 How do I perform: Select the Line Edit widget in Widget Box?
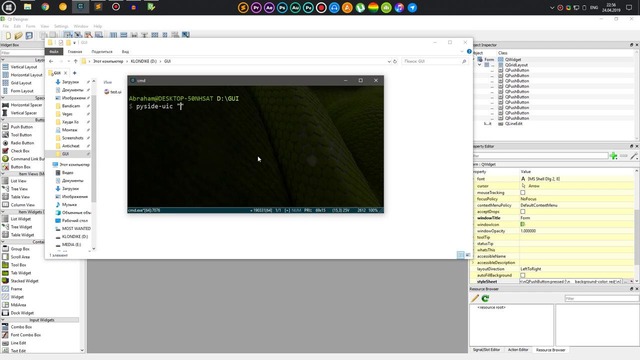pyautogui.click(x=18, y=343)
